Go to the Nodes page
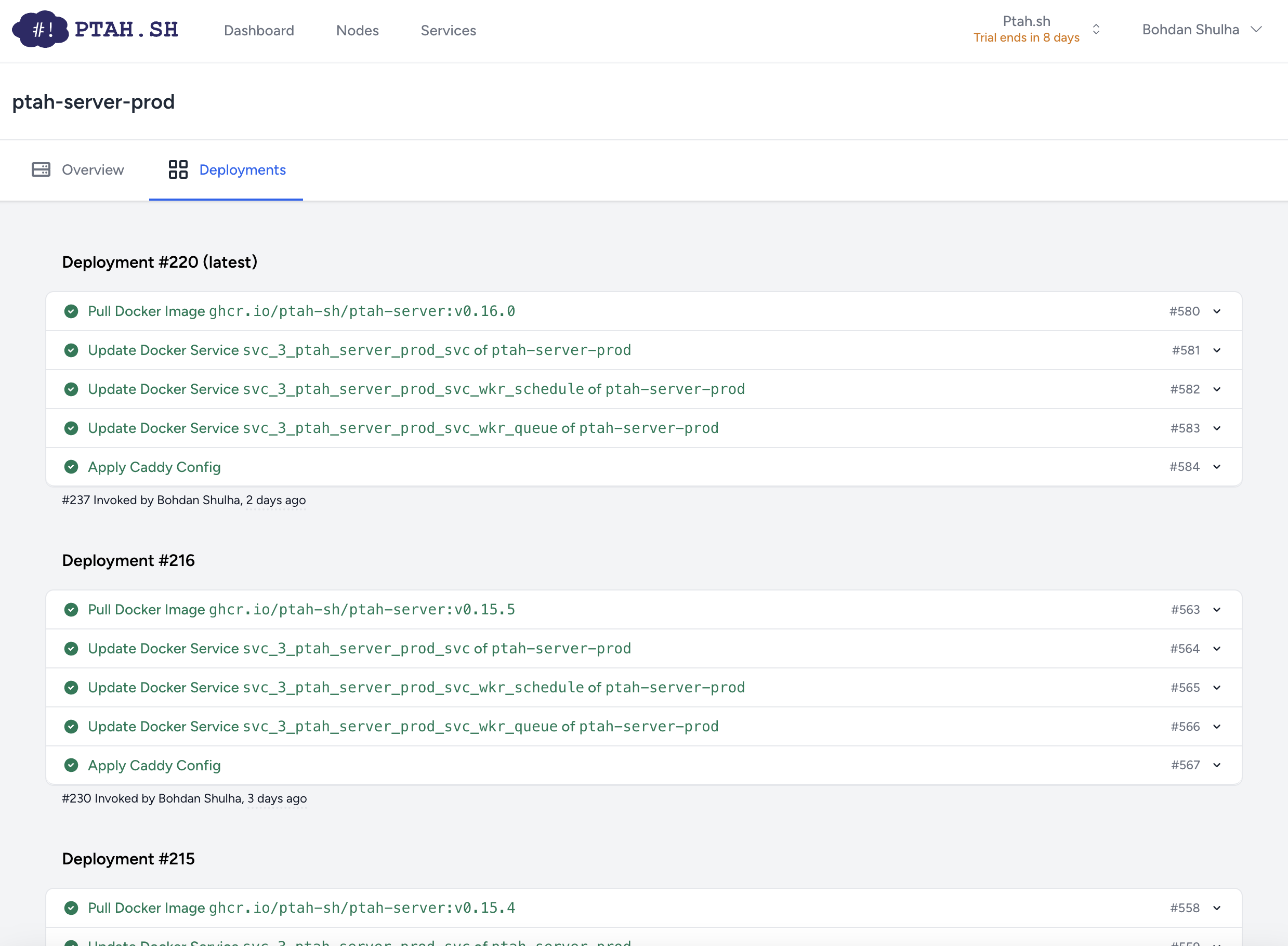The height and width of the screenshot is (946, 1288). pos(358,30)
